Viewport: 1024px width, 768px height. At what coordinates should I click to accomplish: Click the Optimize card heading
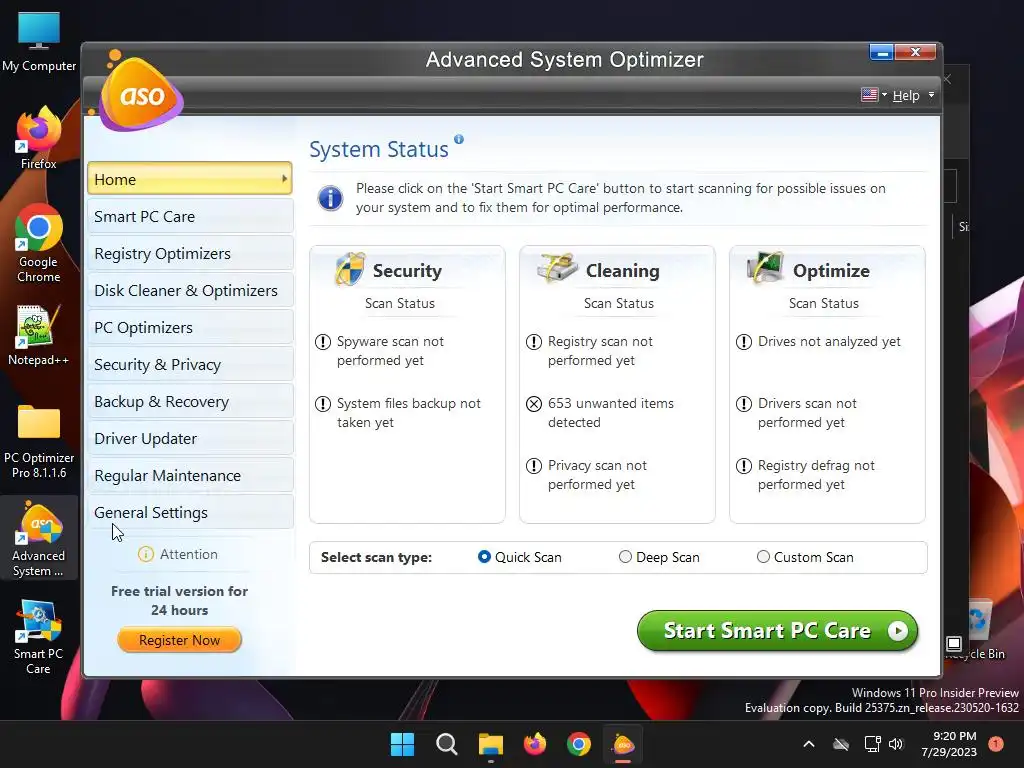pyautogui.click(x=831, y=271)
